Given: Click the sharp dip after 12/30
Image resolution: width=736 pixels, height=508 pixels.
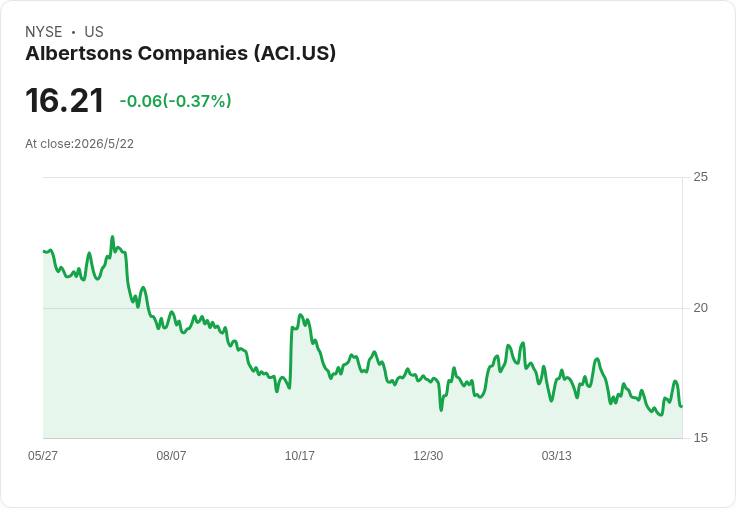Looking at the screenshot, I should click(441, 410).
